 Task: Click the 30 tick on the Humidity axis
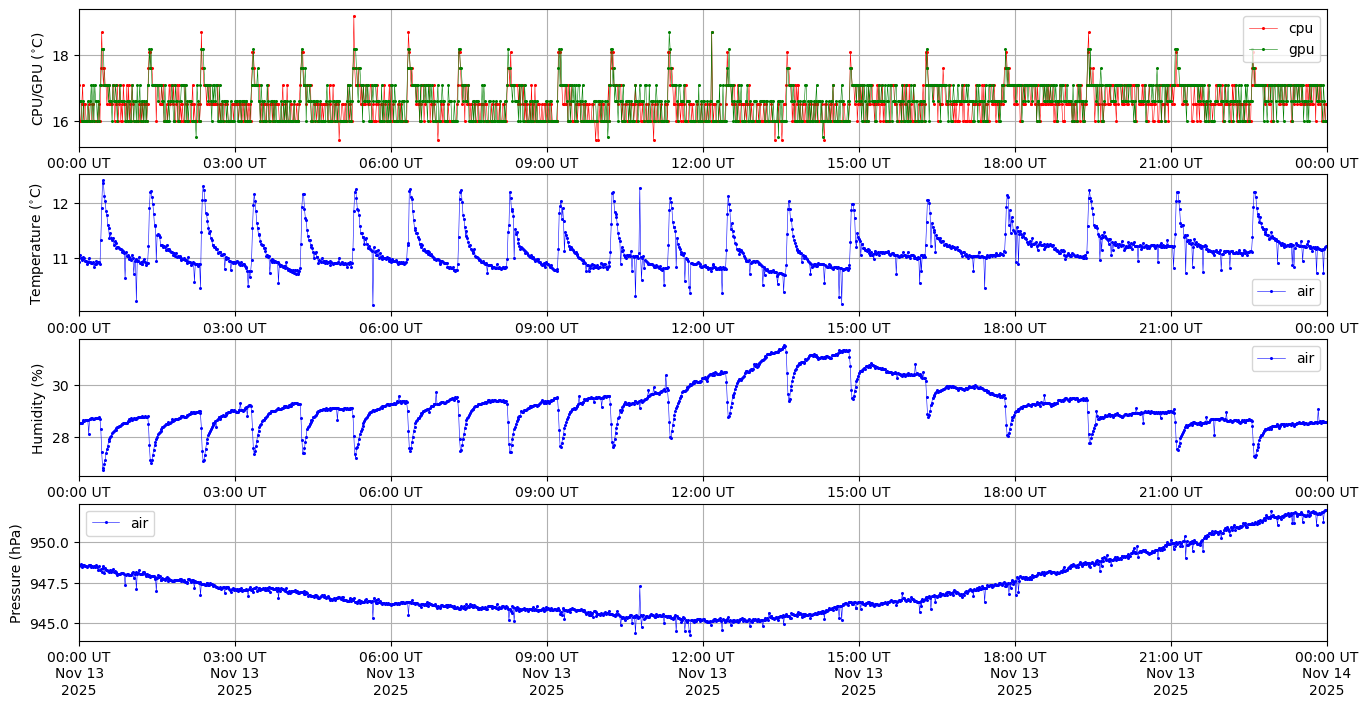pyautogui.click(x=61, y=386)
